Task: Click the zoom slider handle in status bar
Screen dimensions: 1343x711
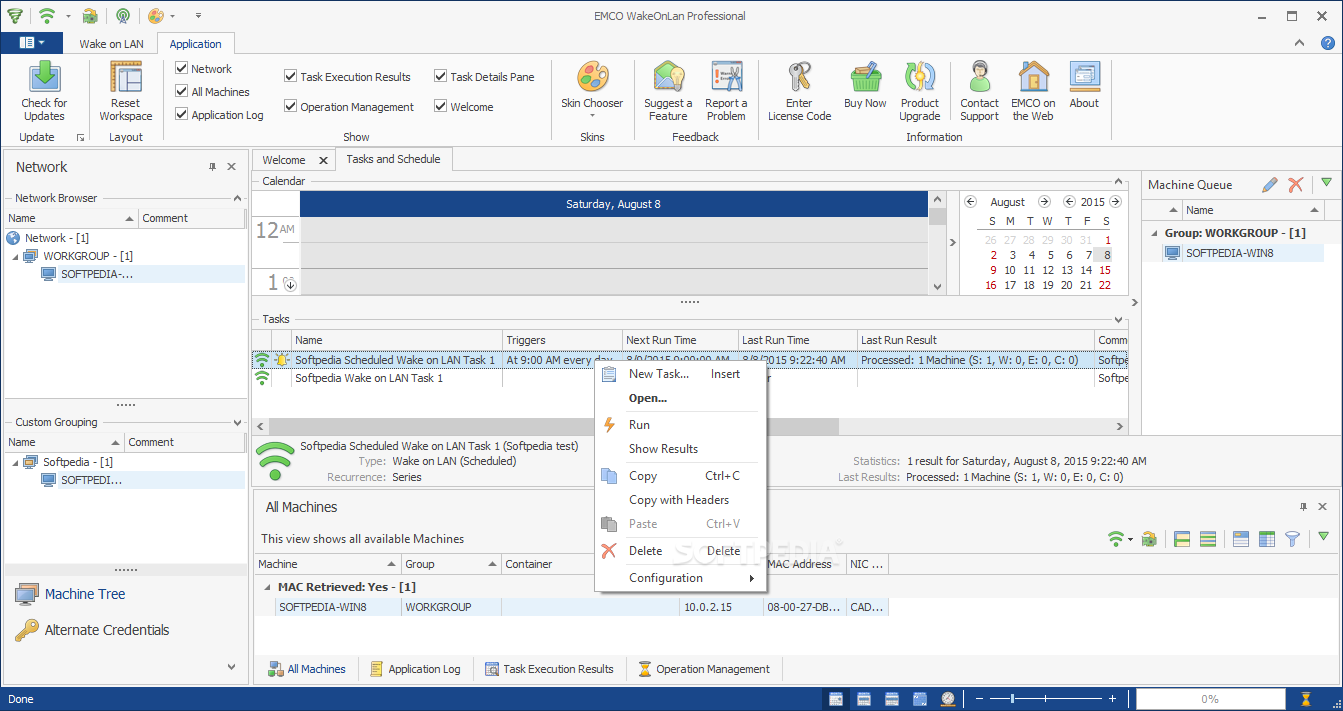Action: pos(1012,699)
